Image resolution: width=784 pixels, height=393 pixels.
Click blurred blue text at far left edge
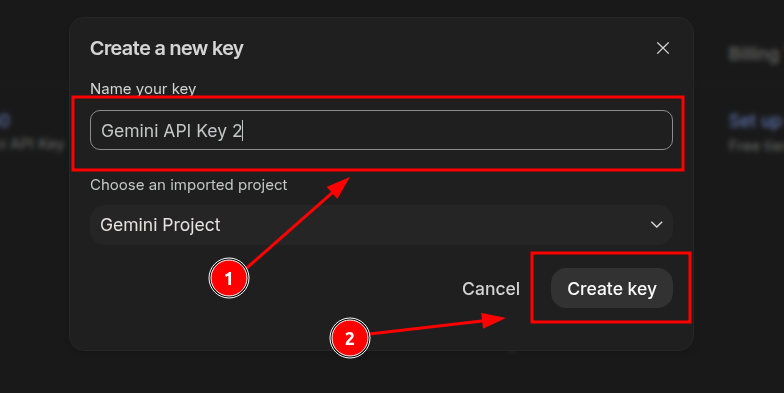click(5, 120)
